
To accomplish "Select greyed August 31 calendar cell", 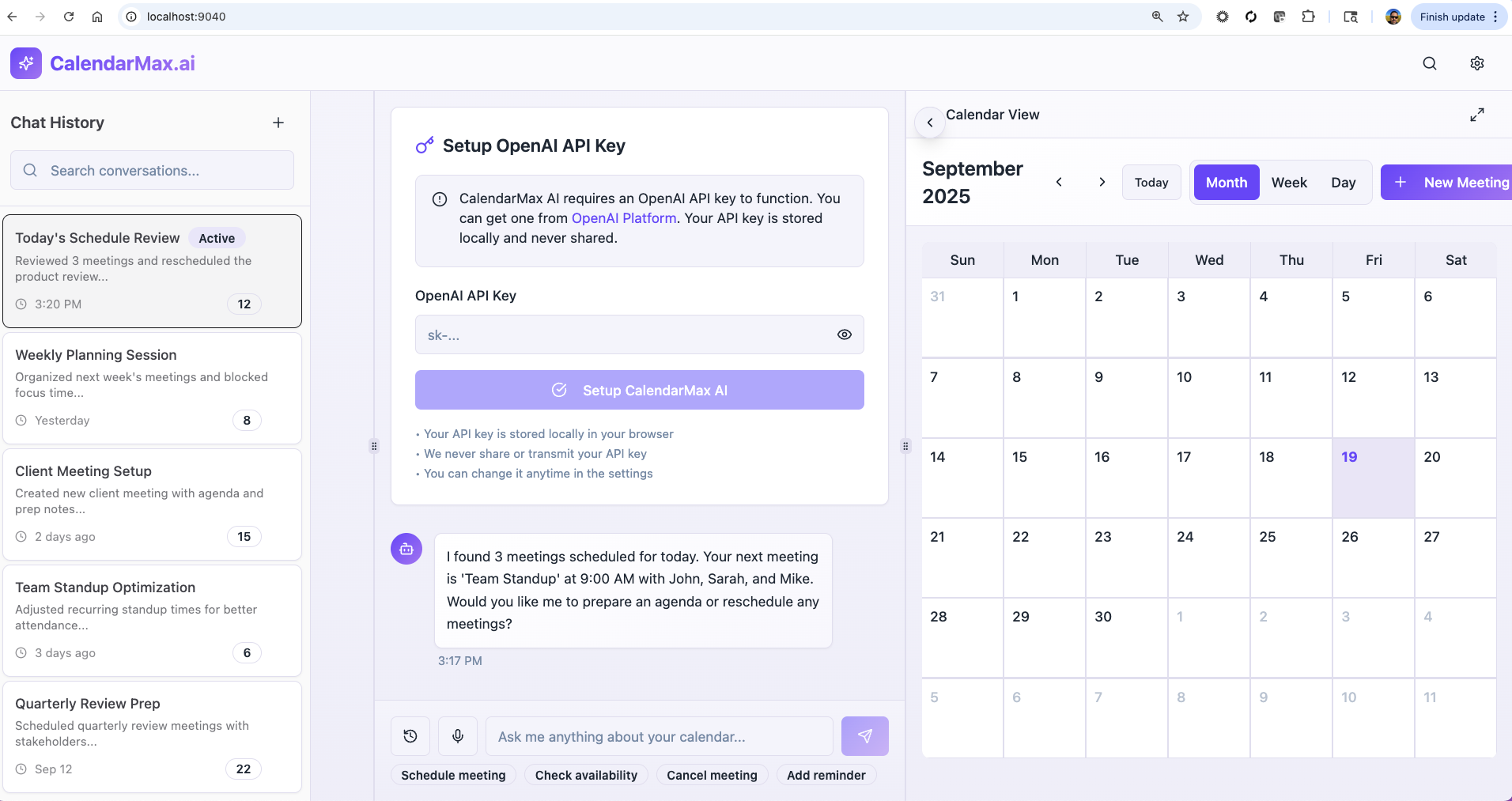I will 962,318.
